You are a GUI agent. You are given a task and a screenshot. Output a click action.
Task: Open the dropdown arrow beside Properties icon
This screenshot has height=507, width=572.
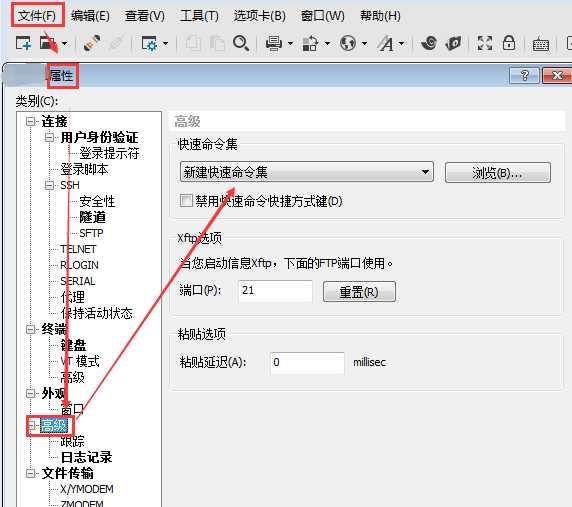166,43
